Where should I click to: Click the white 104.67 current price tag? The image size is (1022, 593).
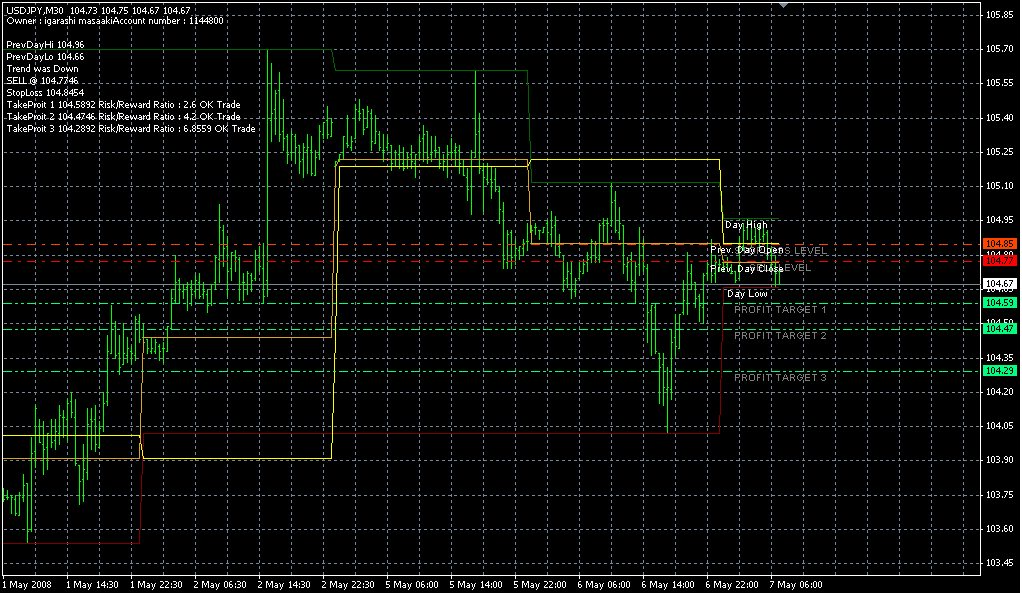point(999,285)
